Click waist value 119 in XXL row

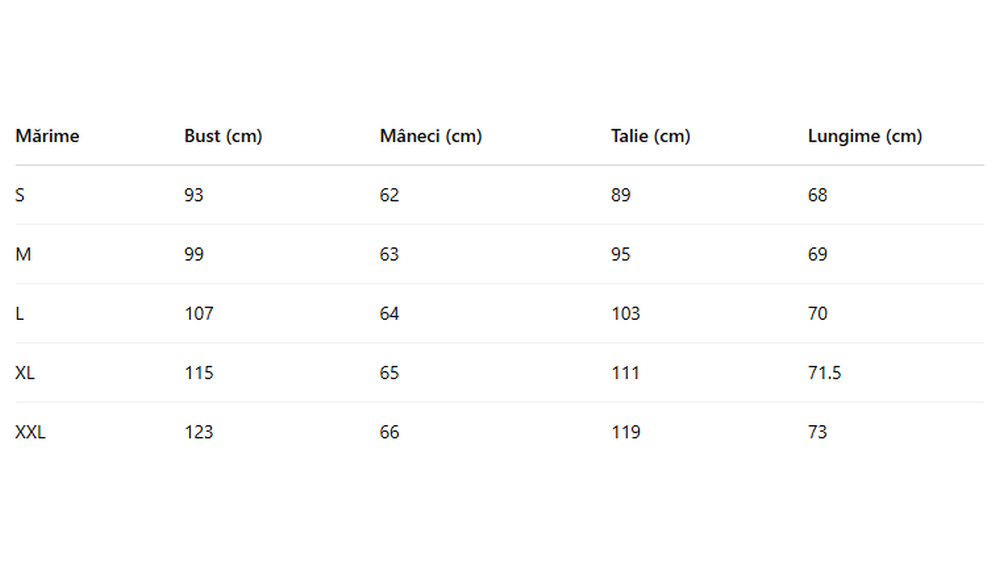626,433
